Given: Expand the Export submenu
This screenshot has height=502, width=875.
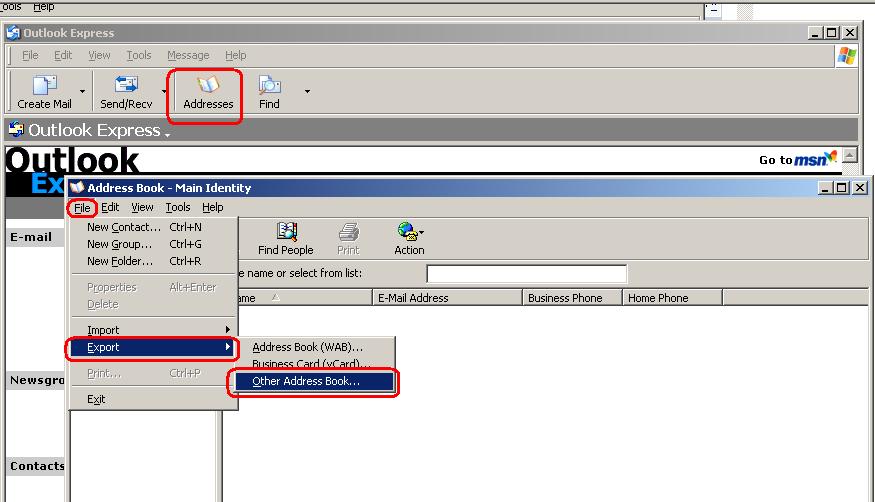Looking at the screenshot, I should coord(152,347).
